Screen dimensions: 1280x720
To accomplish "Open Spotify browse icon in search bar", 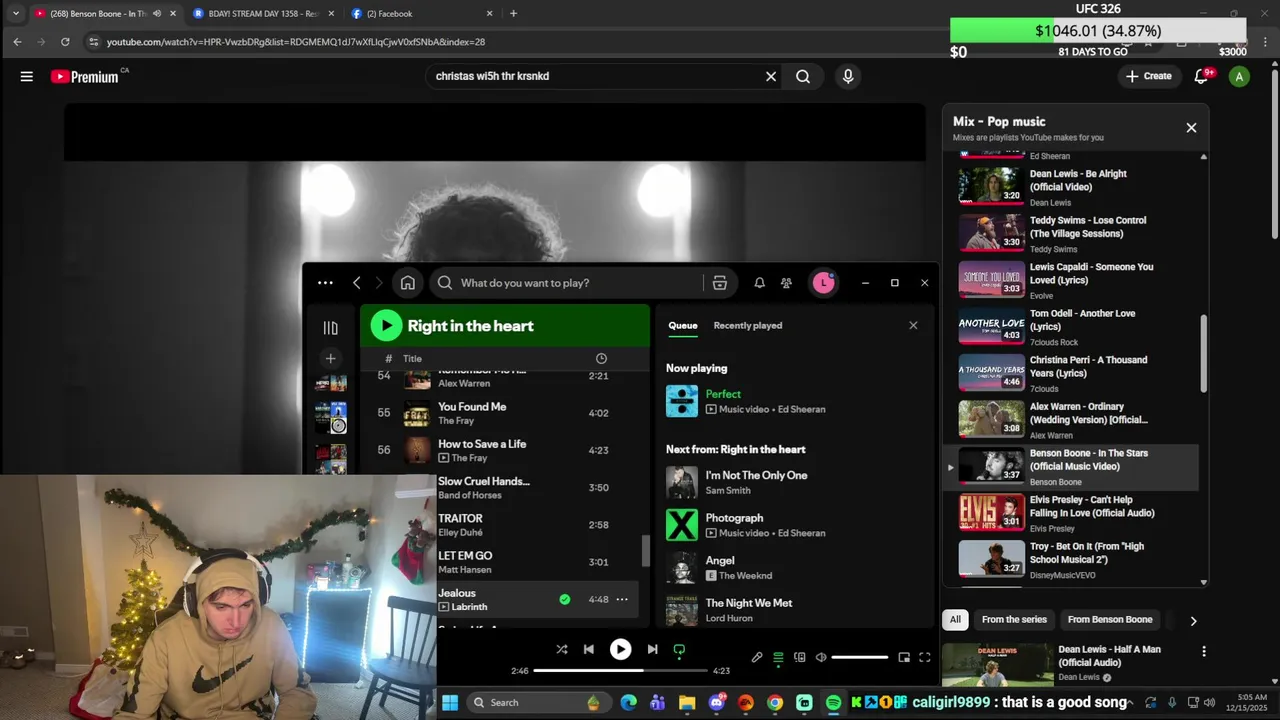I will (x=719, y=283).
